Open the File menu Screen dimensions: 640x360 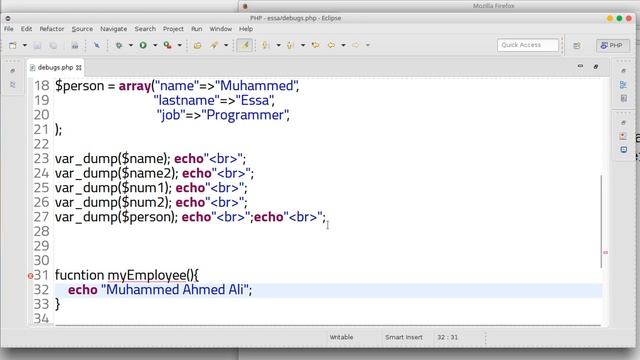tap(9, 29)
